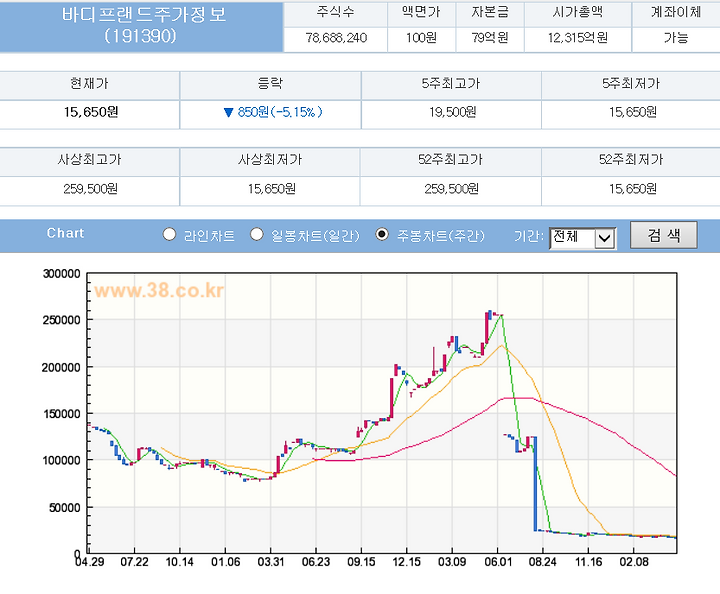The image size is (720, 594).
Task: Click the 등락 column header
Action: tap(270, 84)
